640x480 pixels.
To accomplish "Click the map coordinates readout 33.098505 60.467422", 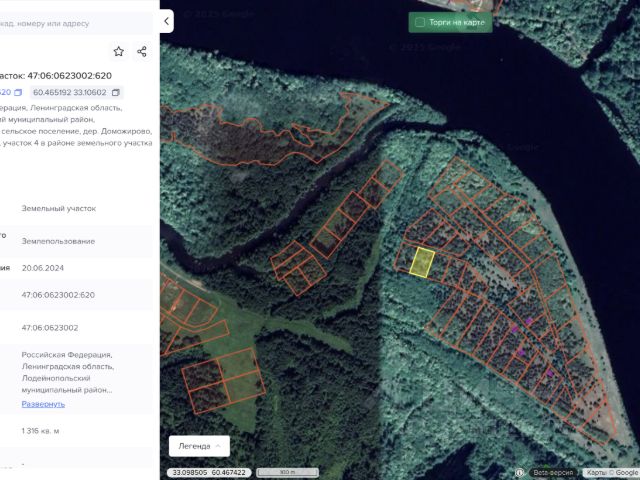I will tap(208, 473).
